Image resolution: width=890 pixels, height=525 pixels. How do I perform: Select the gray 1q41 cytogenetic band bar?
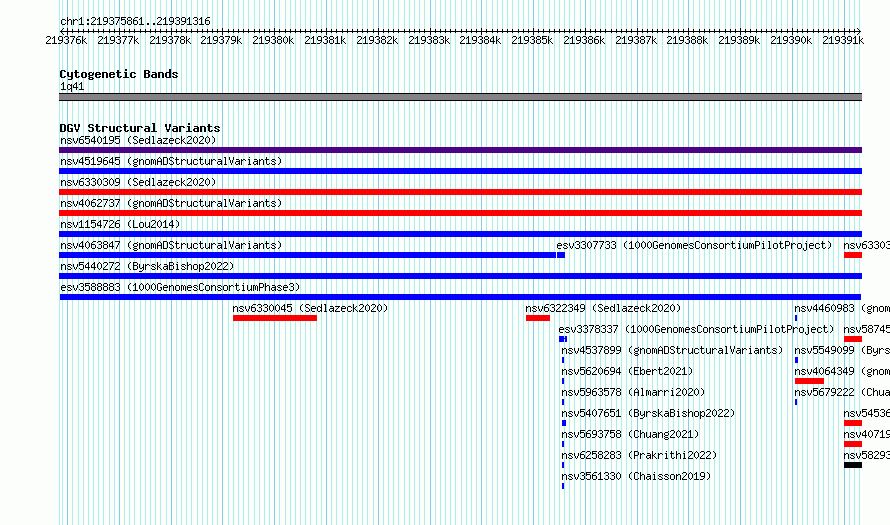pos(460,97)
